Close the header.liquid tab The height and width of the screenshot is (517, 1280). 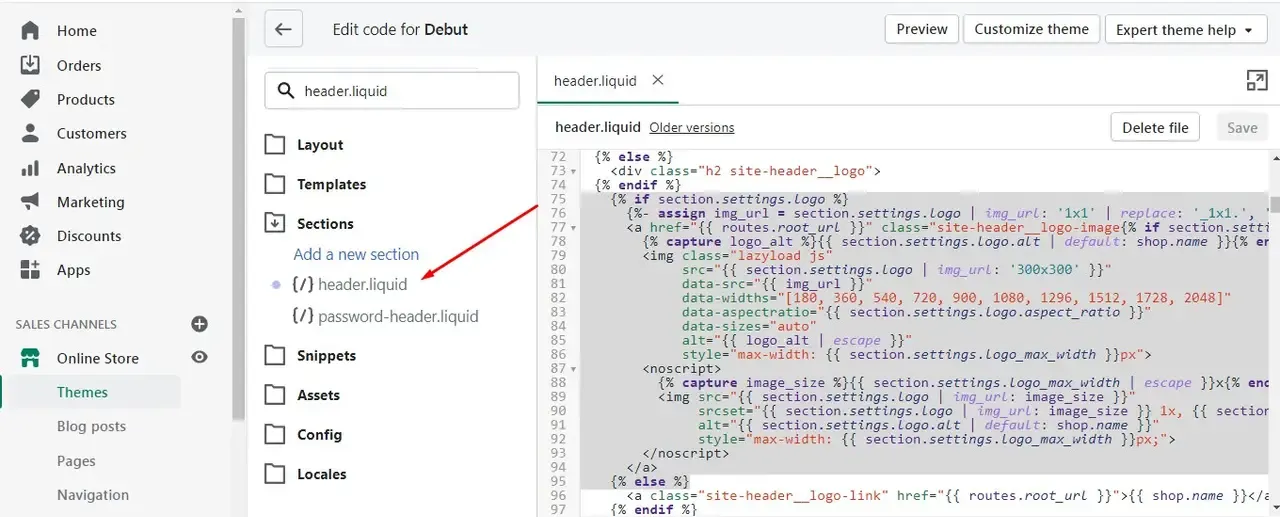pos(658,80)
